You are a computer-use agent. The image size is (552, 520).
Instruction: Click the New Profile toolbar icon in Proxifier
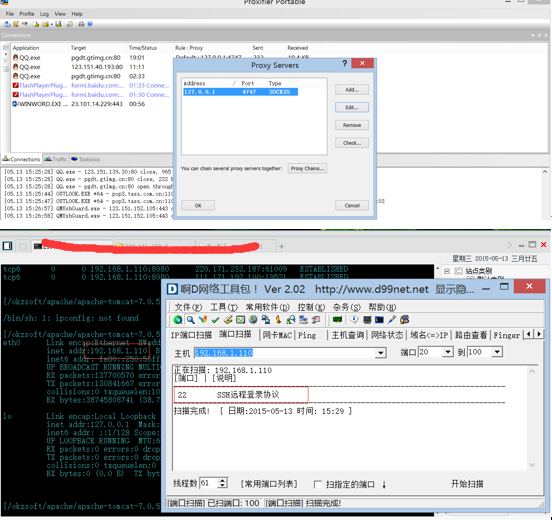click(36, 24)
